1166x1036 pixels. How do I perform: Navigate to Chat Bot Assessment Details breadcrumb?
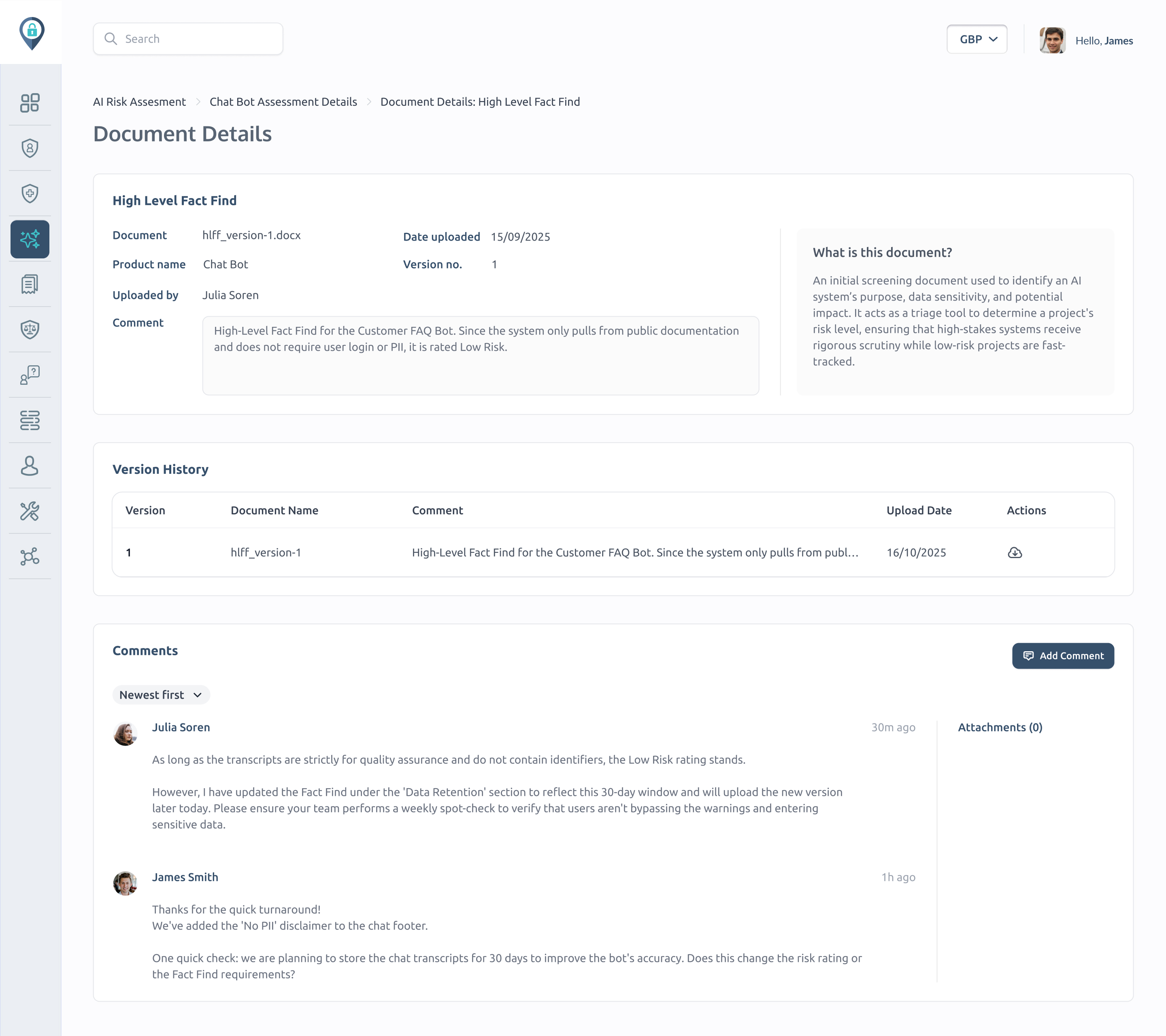pos(283,102)
